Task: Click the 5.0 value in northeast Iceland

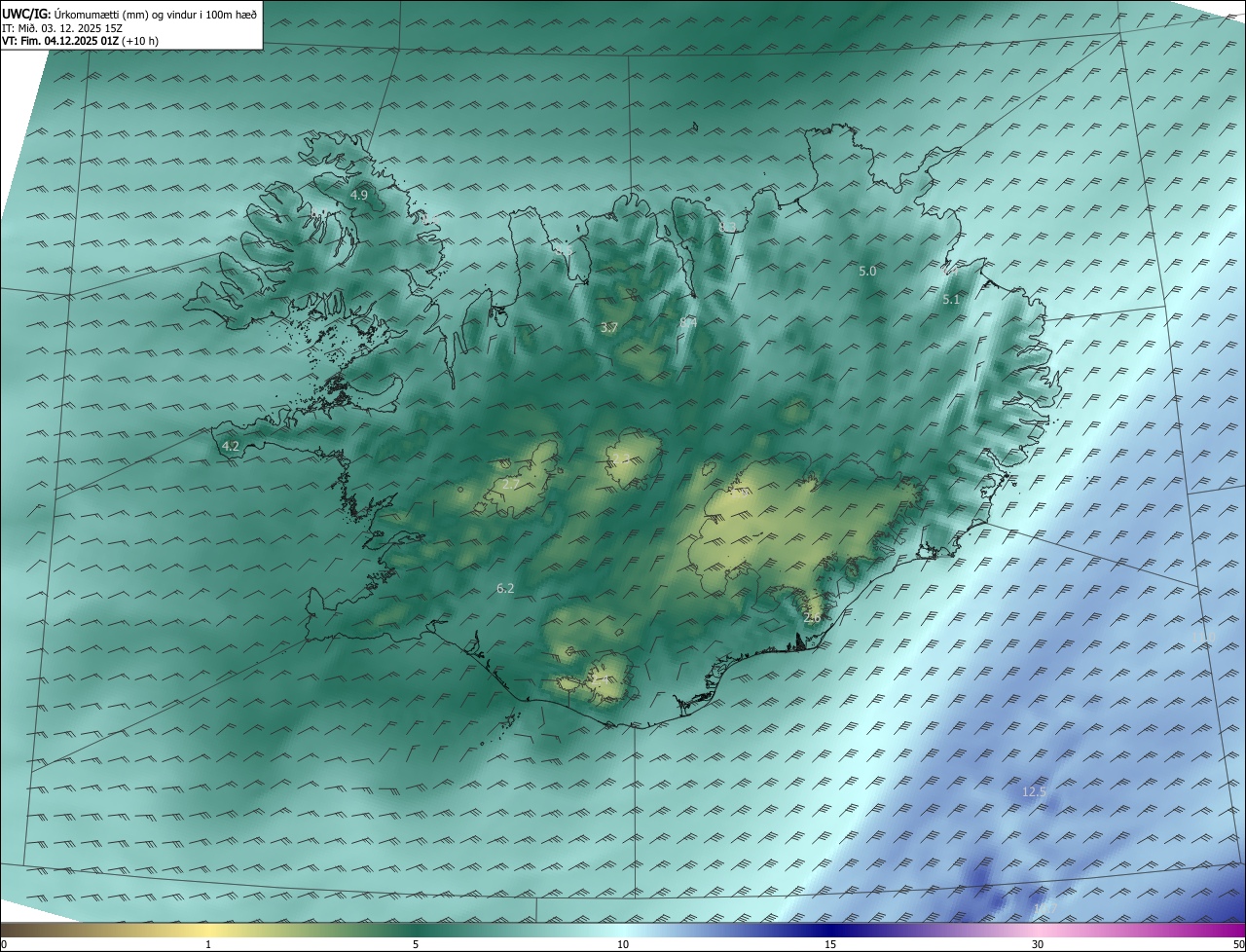Action: click(867, 272)
